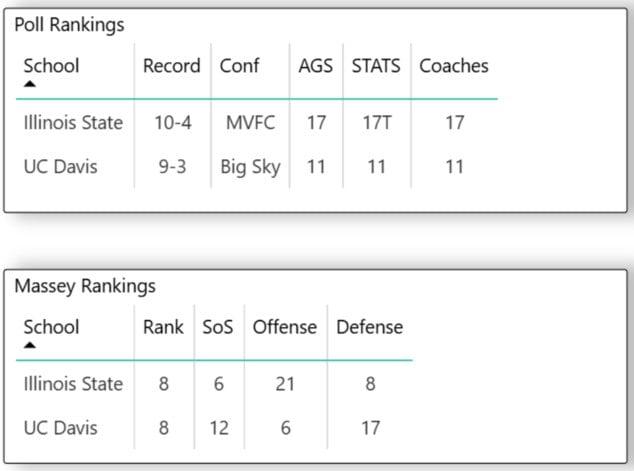Sort Massey Rankings by Offense column

pos(284,326)
